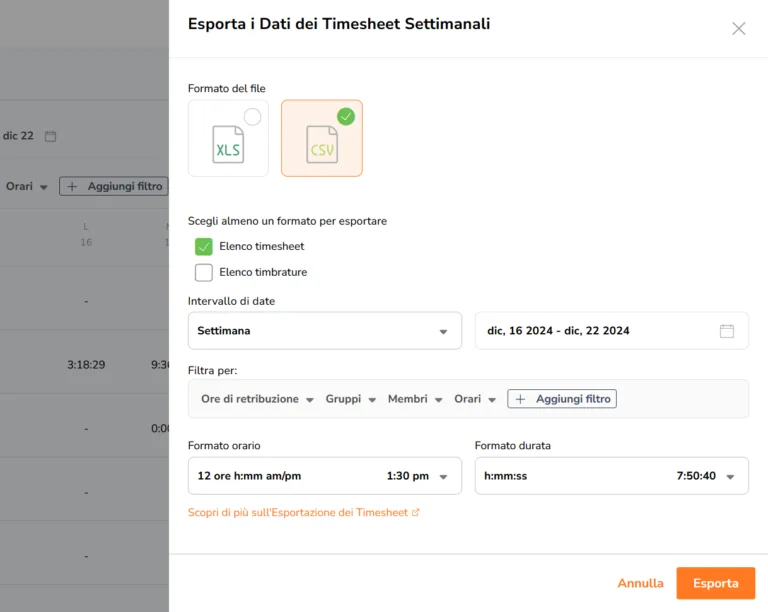The height and width of the screenshot is (612, 768).
Task: Close the export timesheet dialog
Action: 739,29
